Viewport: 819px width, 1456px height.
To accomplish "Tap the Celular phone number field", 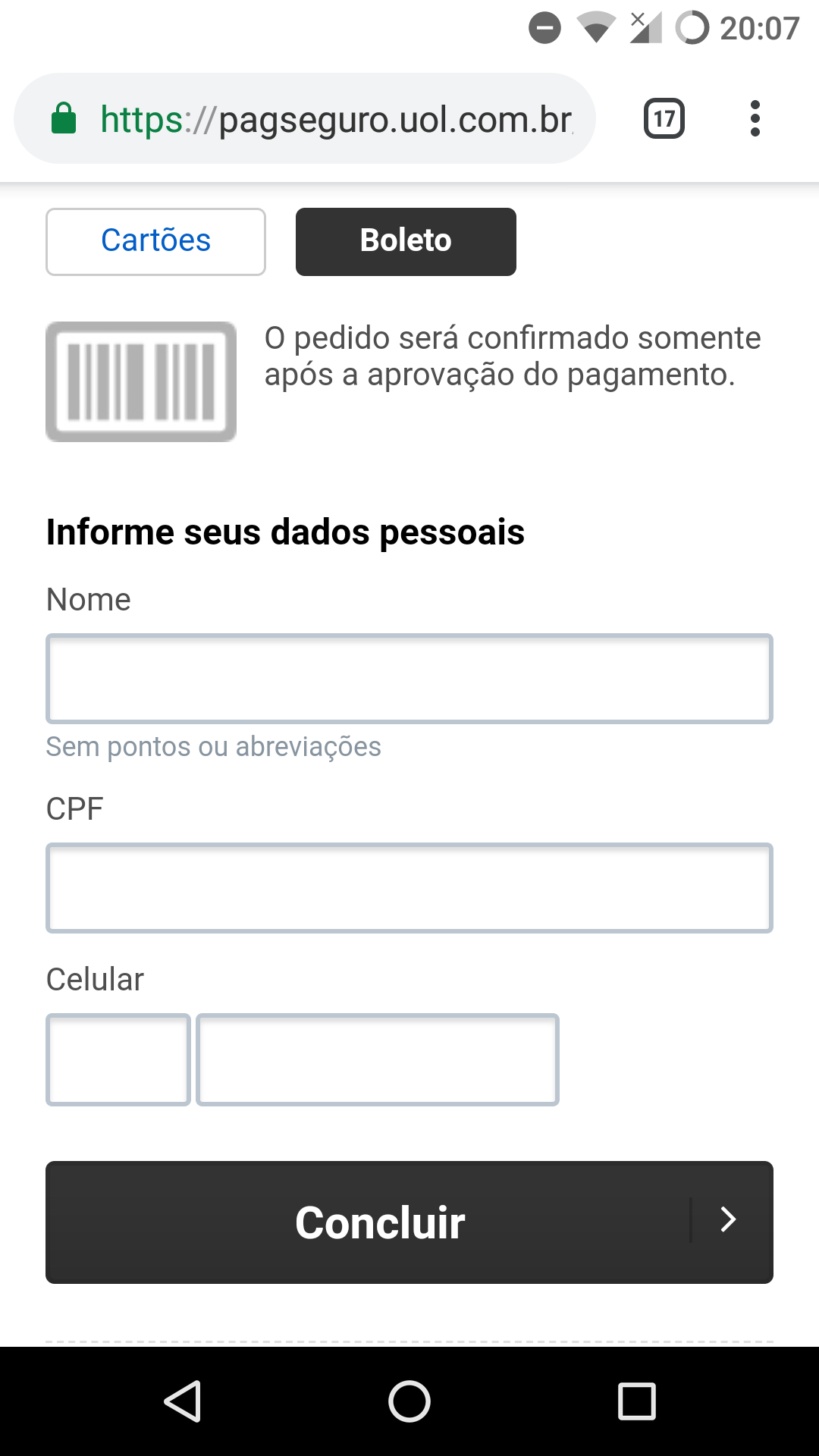I will [378, 1059].
